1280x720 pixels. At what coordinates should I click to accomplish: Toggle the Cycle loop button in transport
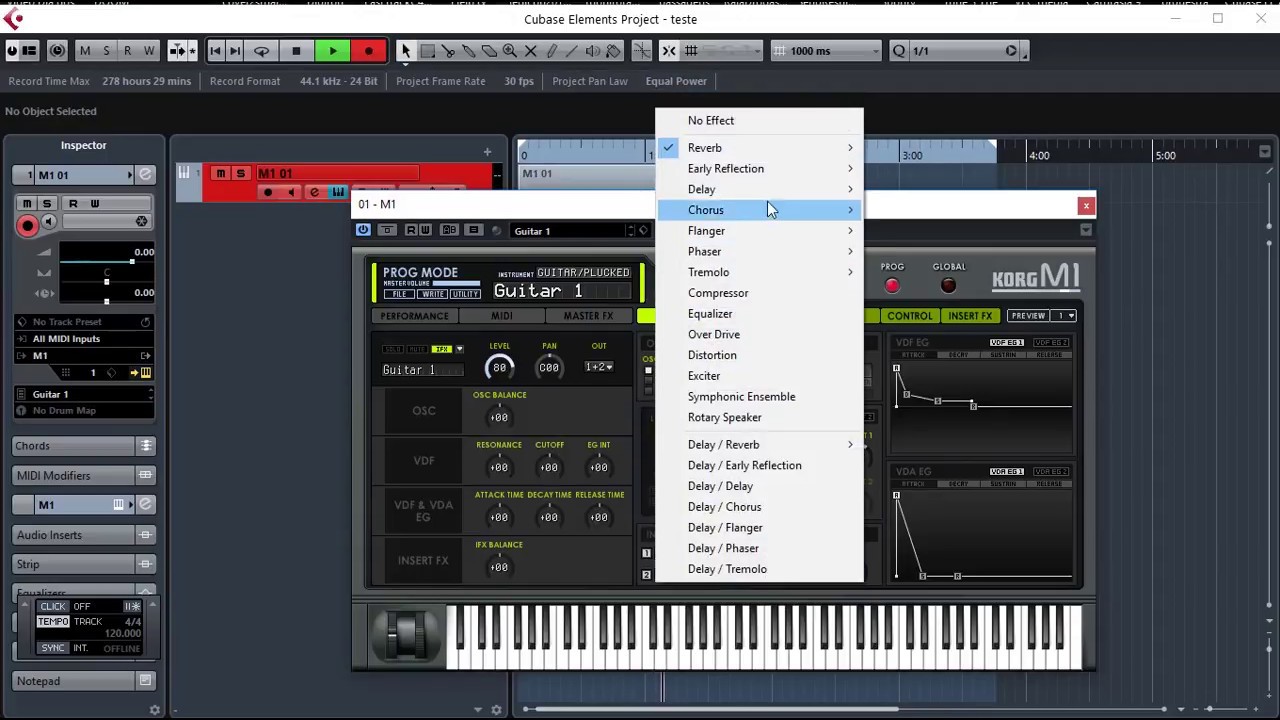tap(261, 51)
